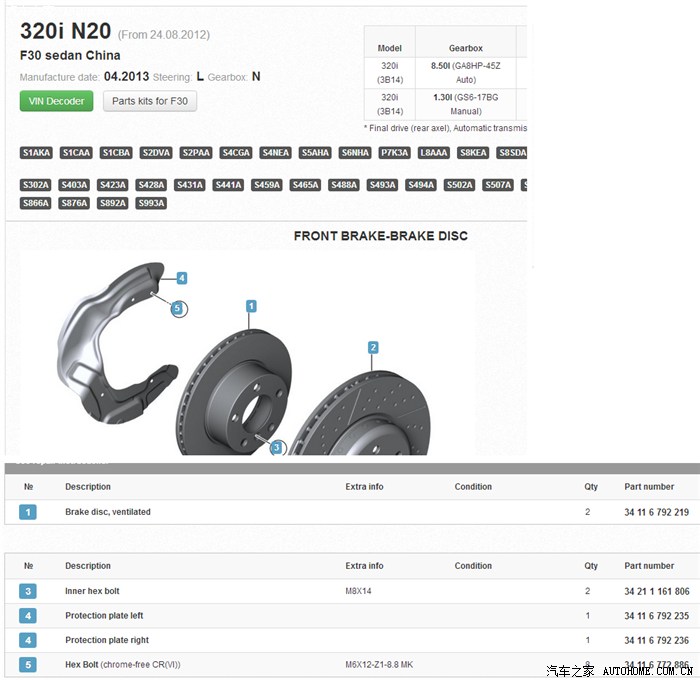Open Parts kits for F30
Viewport: 700px width, 680px height.
pyautogui.click(x=149, y=101)
